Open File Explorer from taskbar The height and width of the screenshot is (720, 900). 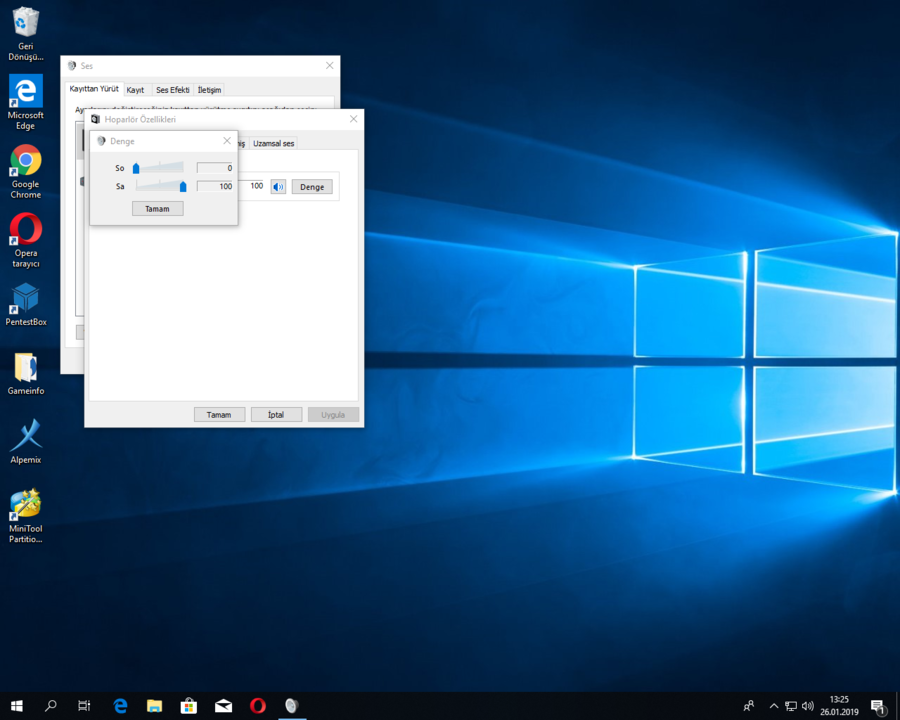(154, 706)
